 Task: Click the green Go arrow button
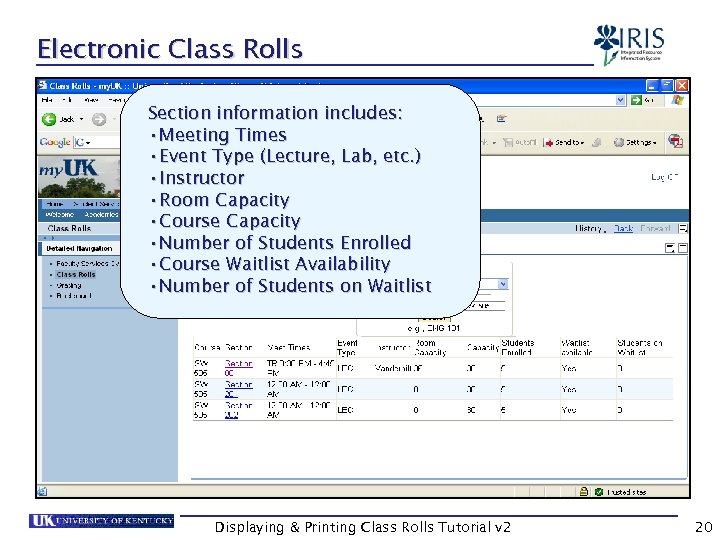click(636, 100)
